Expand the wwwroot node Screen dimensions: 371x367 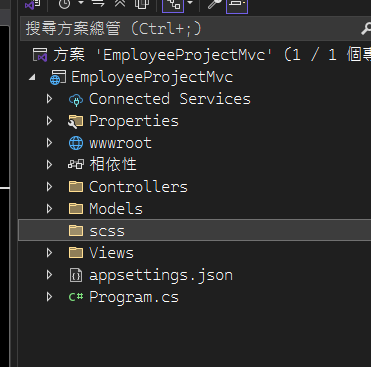[x=50, y=143]
